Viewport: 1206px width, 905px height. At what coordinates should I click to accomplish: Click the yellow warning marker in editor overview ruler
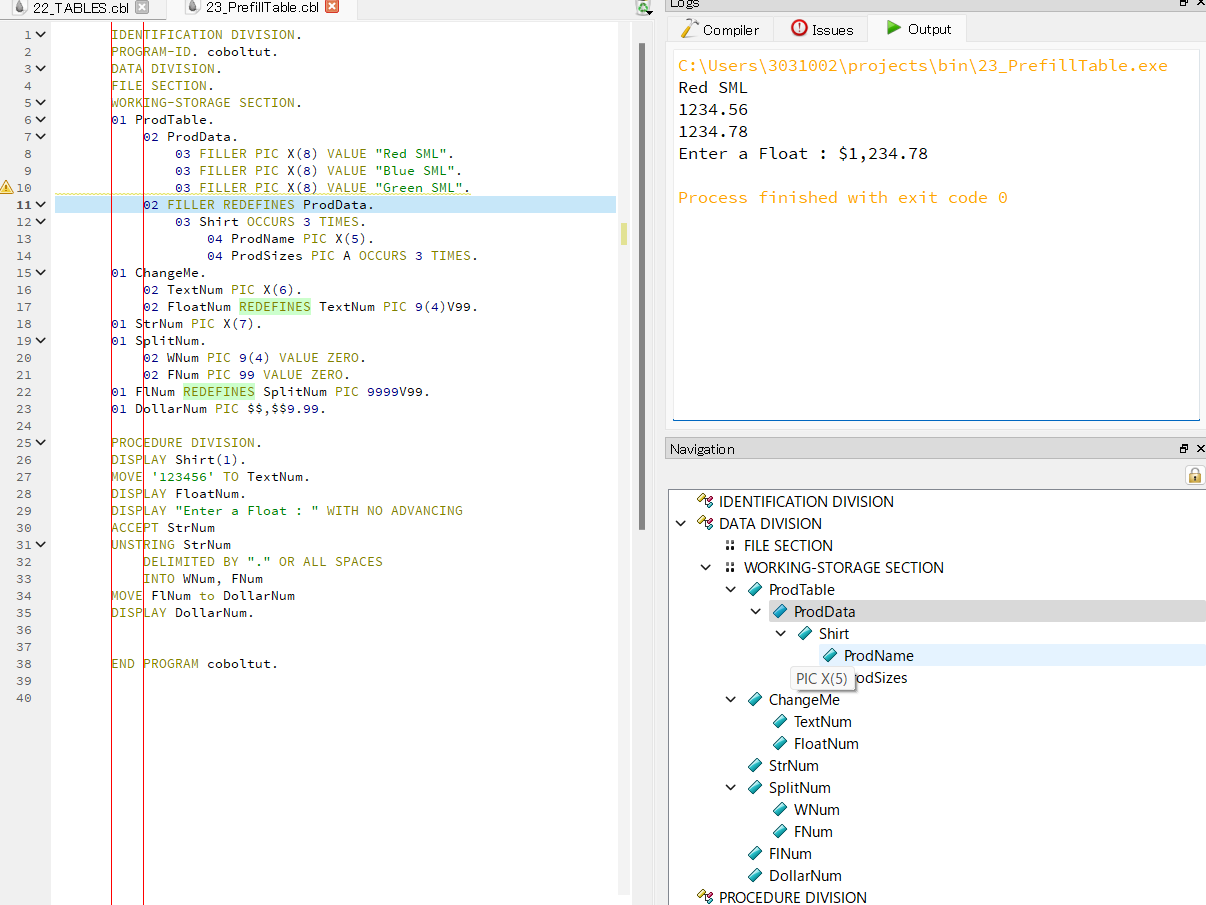[624, 234]
